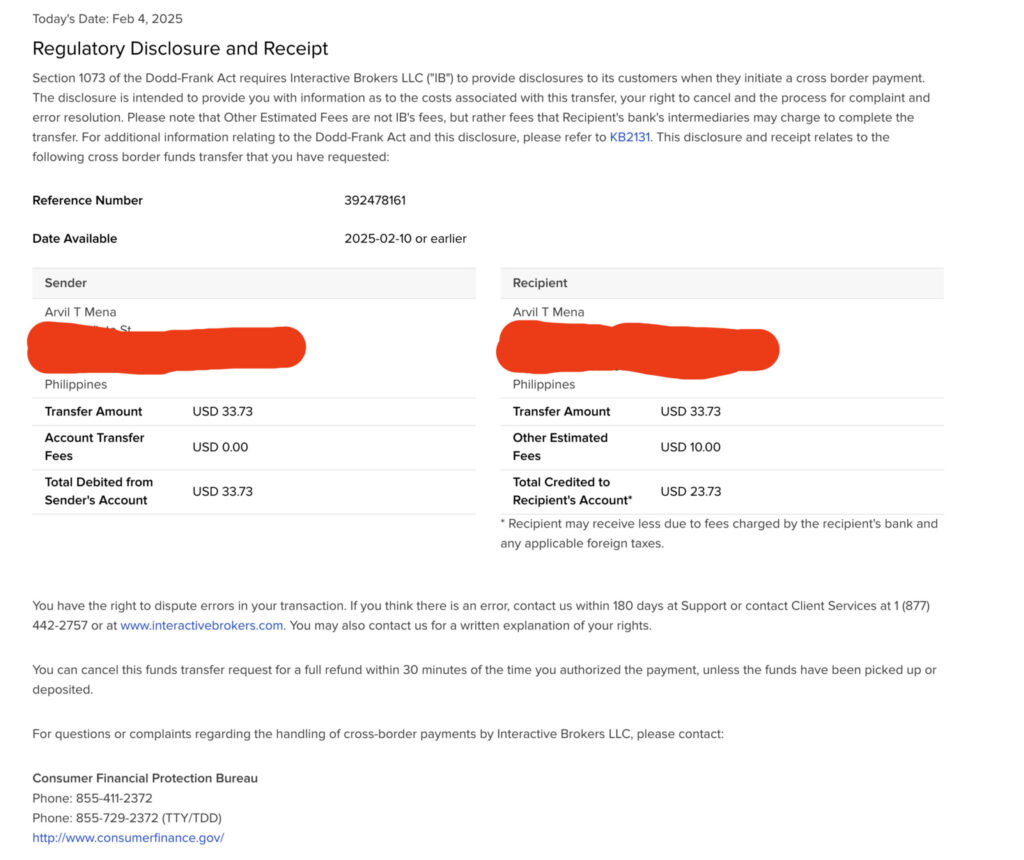Click Total Debited from Sender's Account amount
1024x860 pixels.
tap(222, 492)
